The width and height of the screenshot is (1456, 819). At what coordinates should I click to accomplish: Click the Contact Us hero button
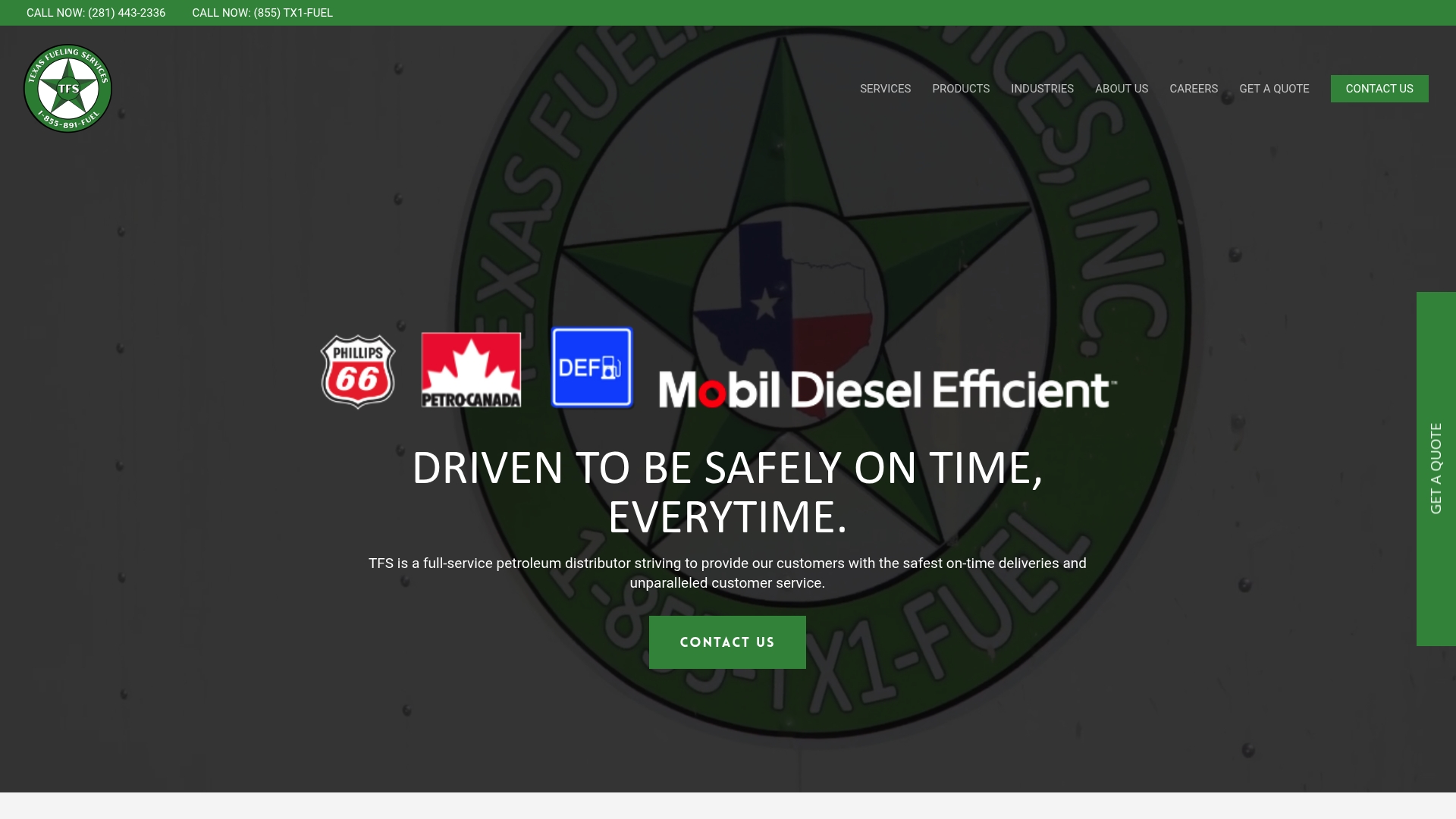(x=727, y=642)
